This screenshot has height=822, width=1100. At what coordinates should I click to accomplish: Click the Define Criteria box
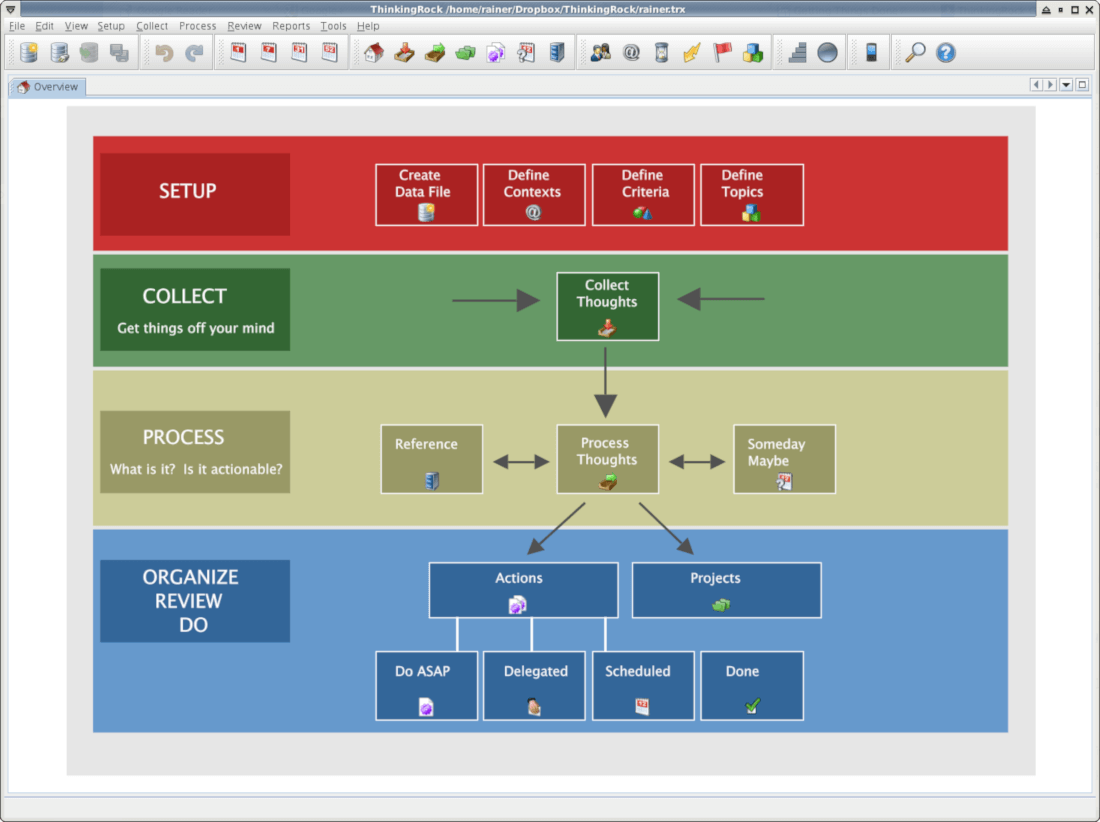[643, 195]
